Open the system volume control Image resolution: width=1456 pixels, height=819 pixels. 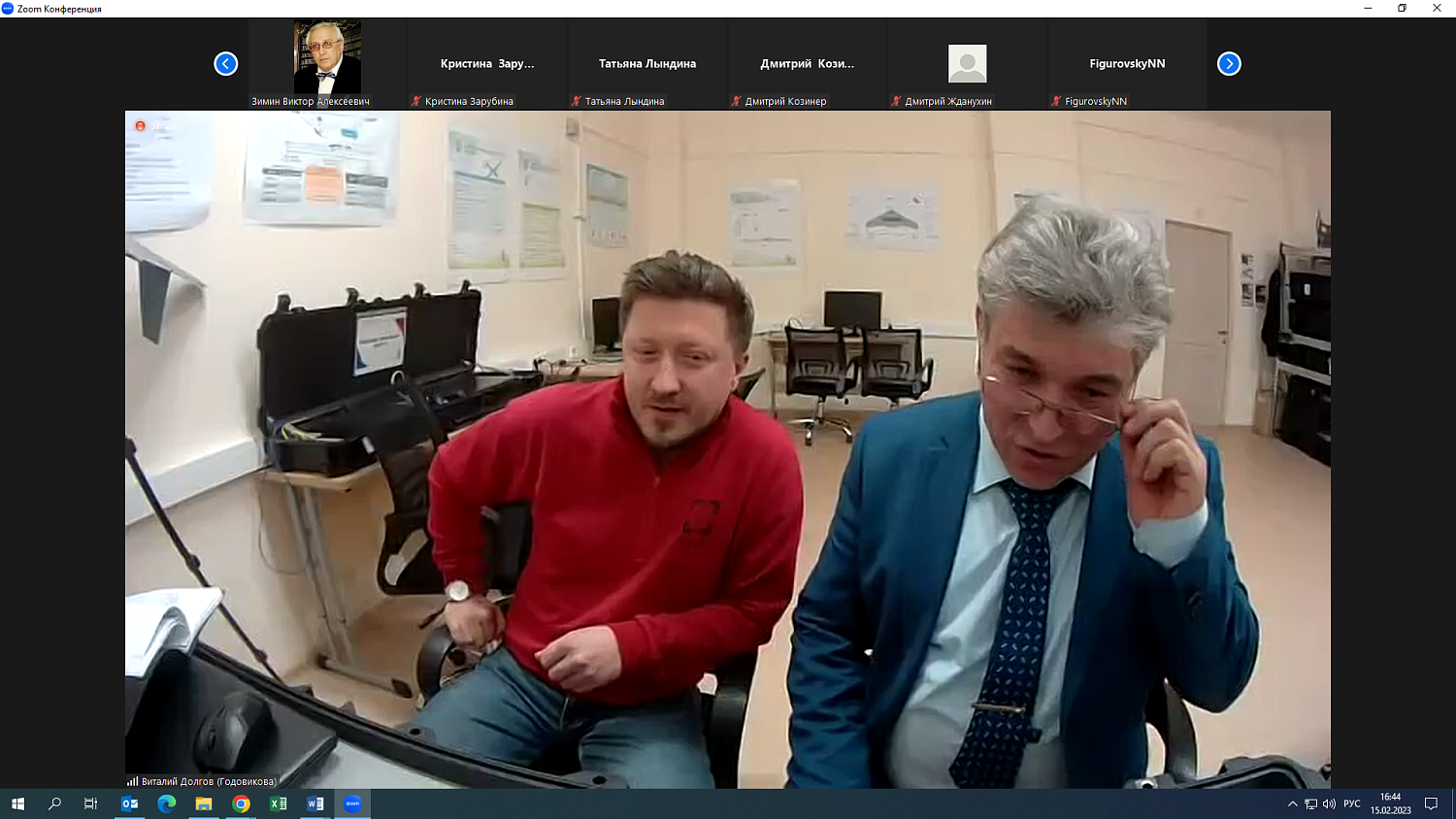pyautogui.click(x=1329, y=803)
